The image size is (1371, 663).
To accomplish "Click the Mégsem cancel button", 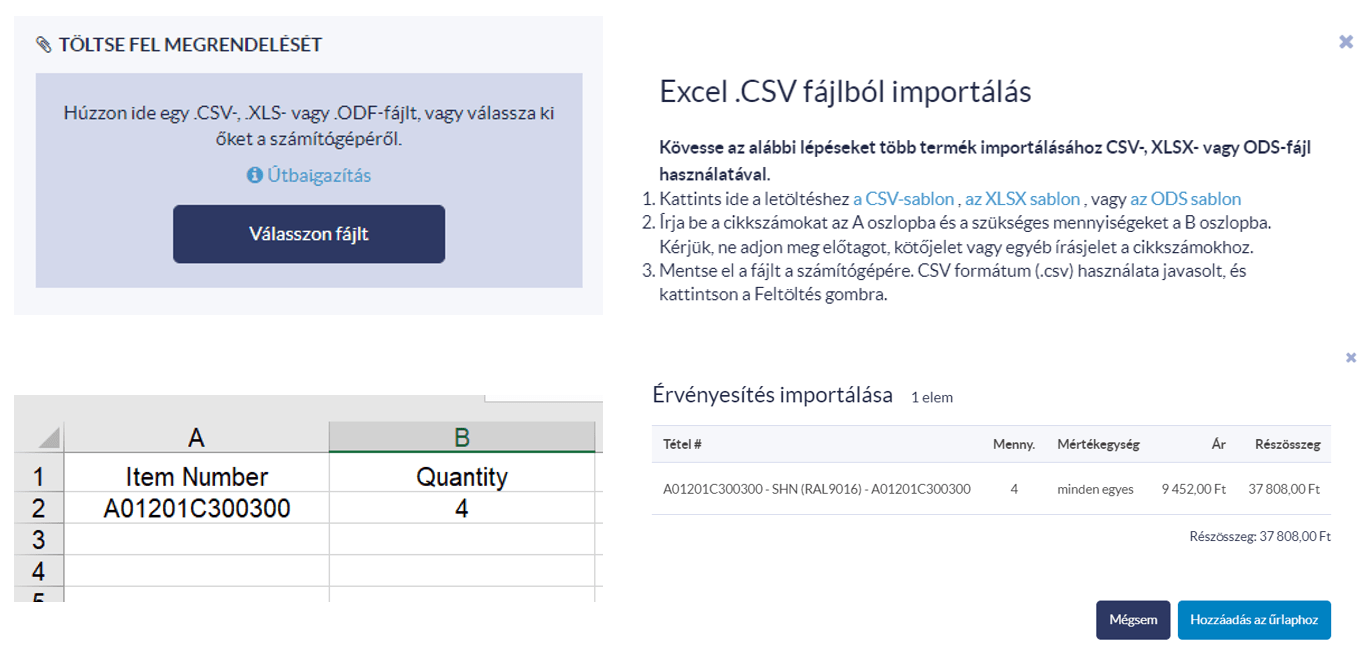I will (1133, 620).
